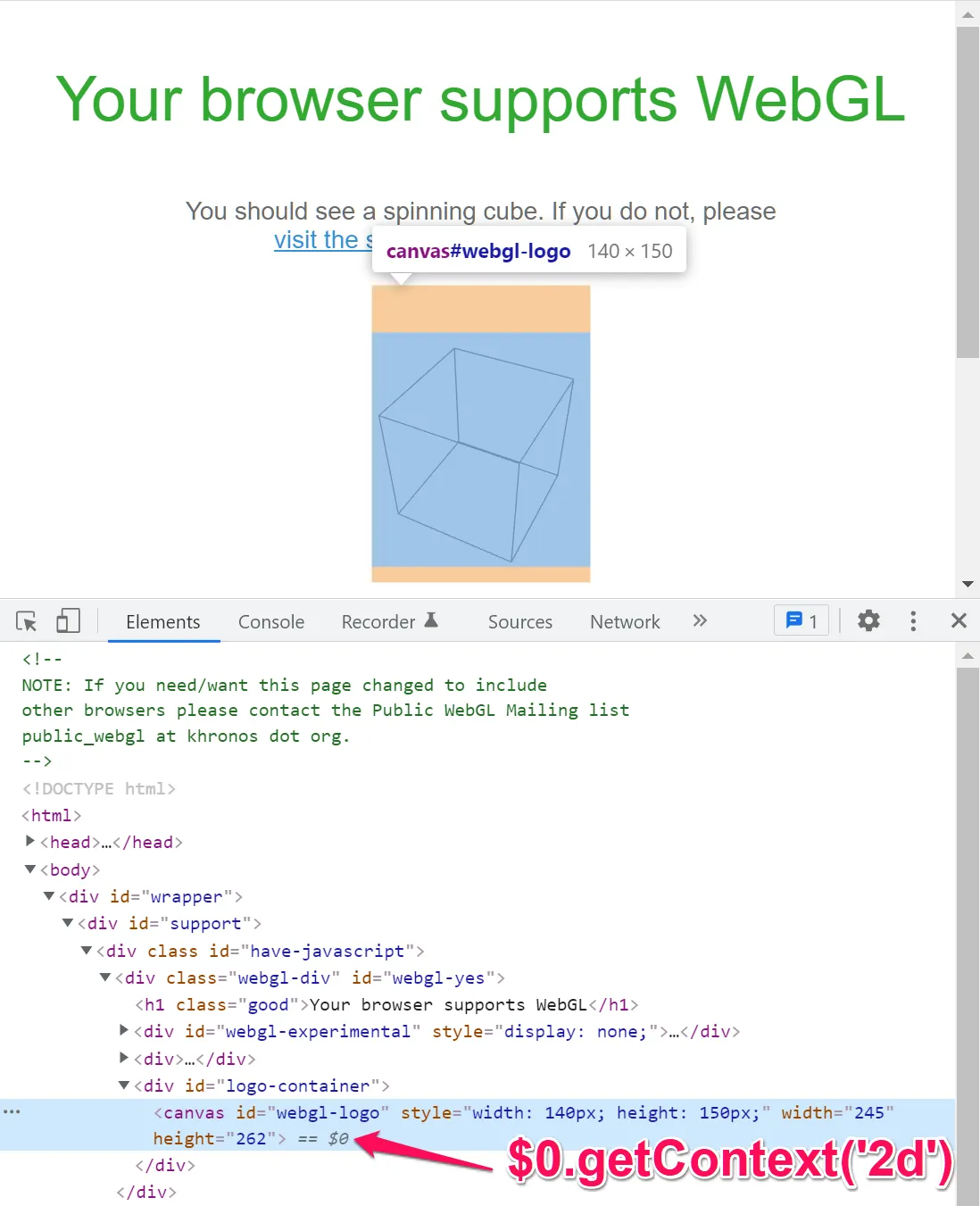Toggle the device toolbar icon
Image resolution: width=980 pixels, height=1206 pixels.
tap(68, 621)
